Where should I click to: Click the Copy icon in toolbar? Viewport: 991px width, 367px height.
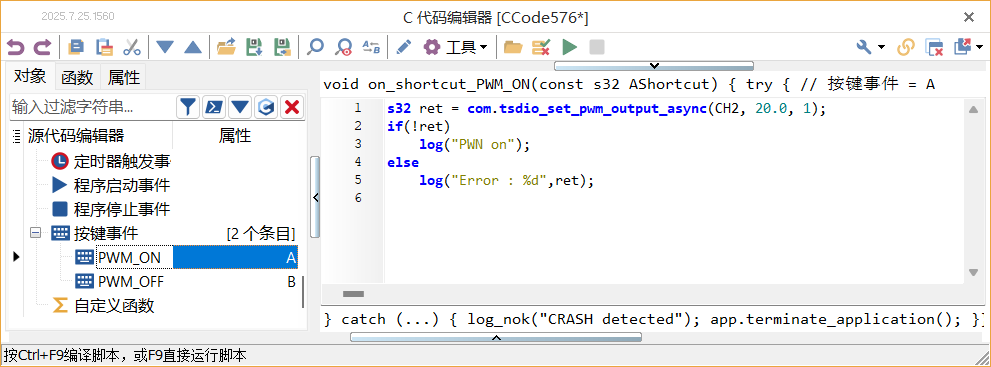coord(76,47)
